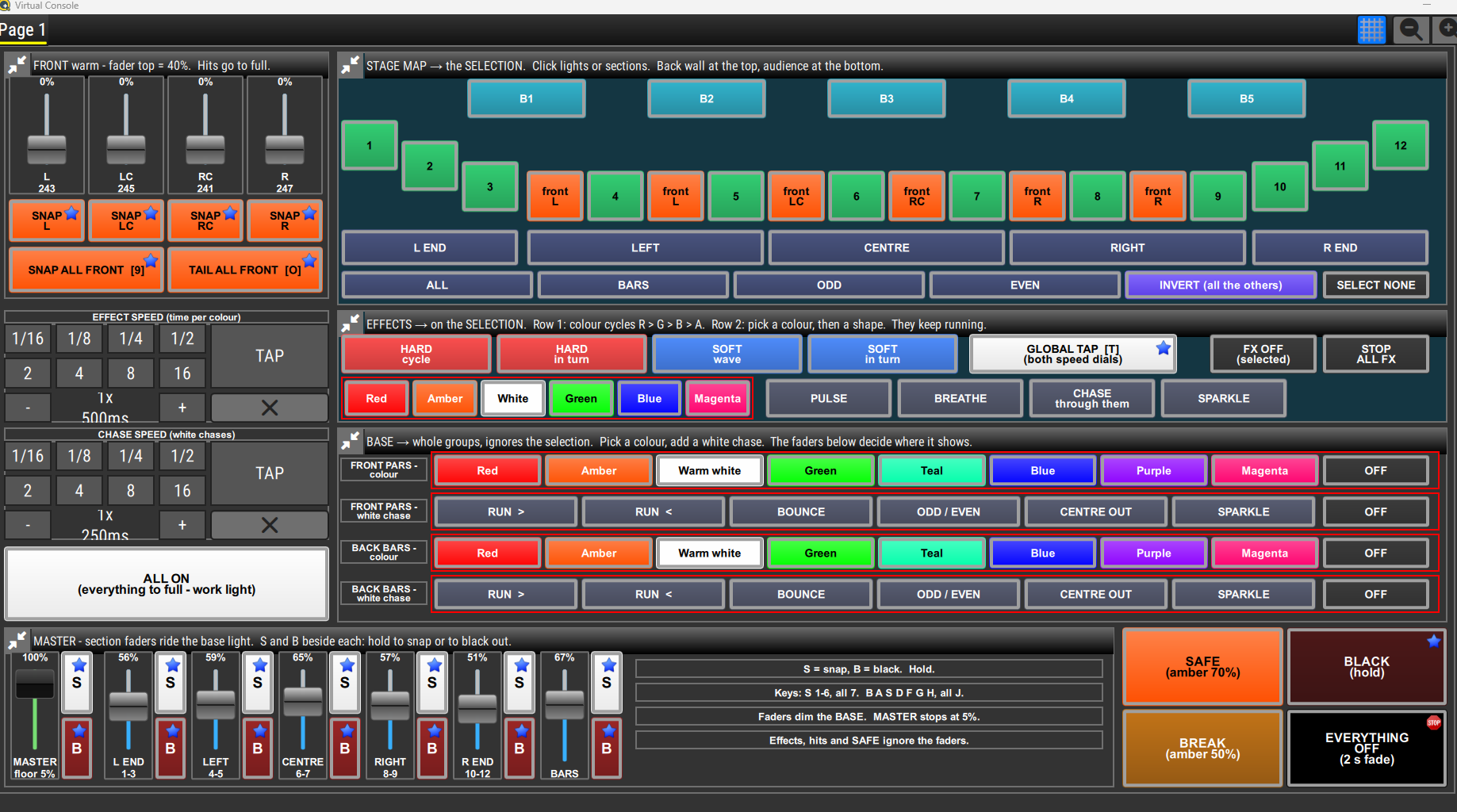This screenshot has height=812, width=1457.
Task: Toggle the HARD cycle effect
Action: coord(416,354)
